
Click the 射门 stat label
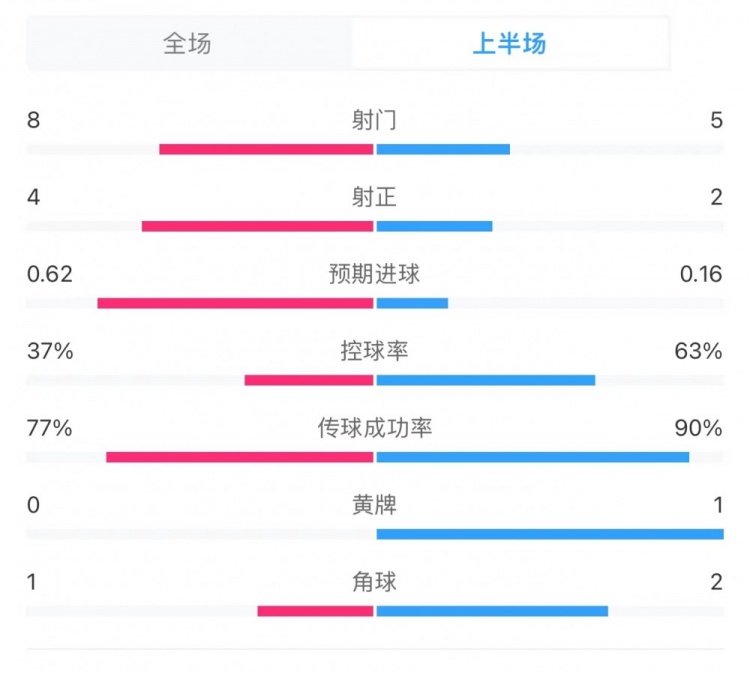point(374,120)
